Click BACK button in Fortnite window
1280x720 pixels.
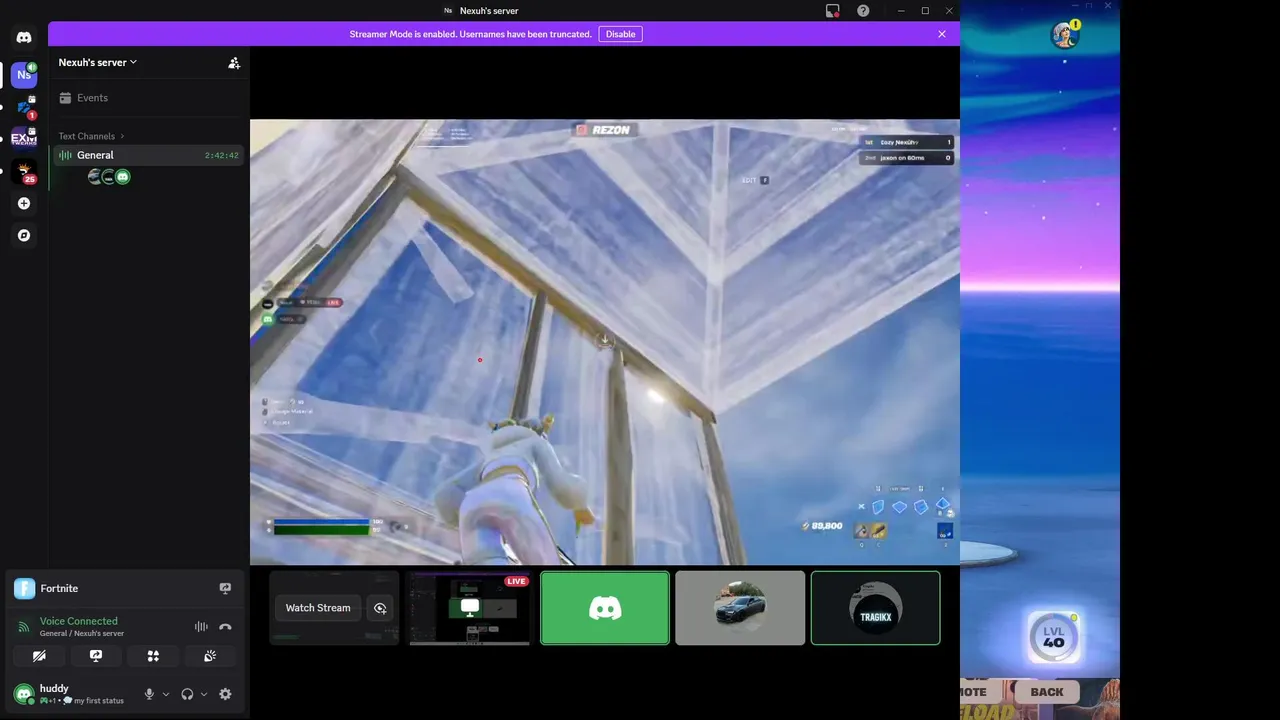(x=1047, y=692)
